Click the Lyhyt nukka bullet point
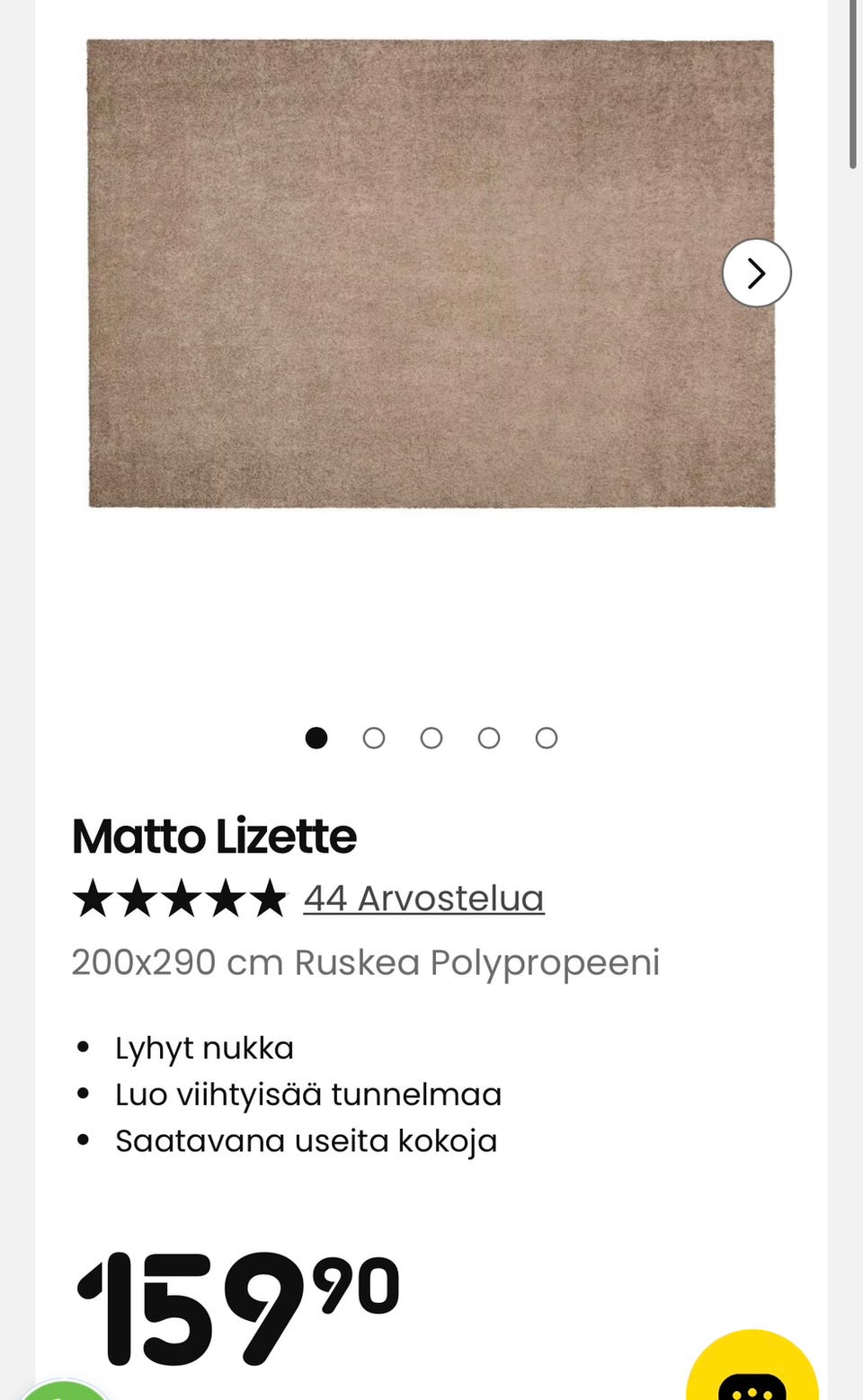 (x=204, y=1048)
